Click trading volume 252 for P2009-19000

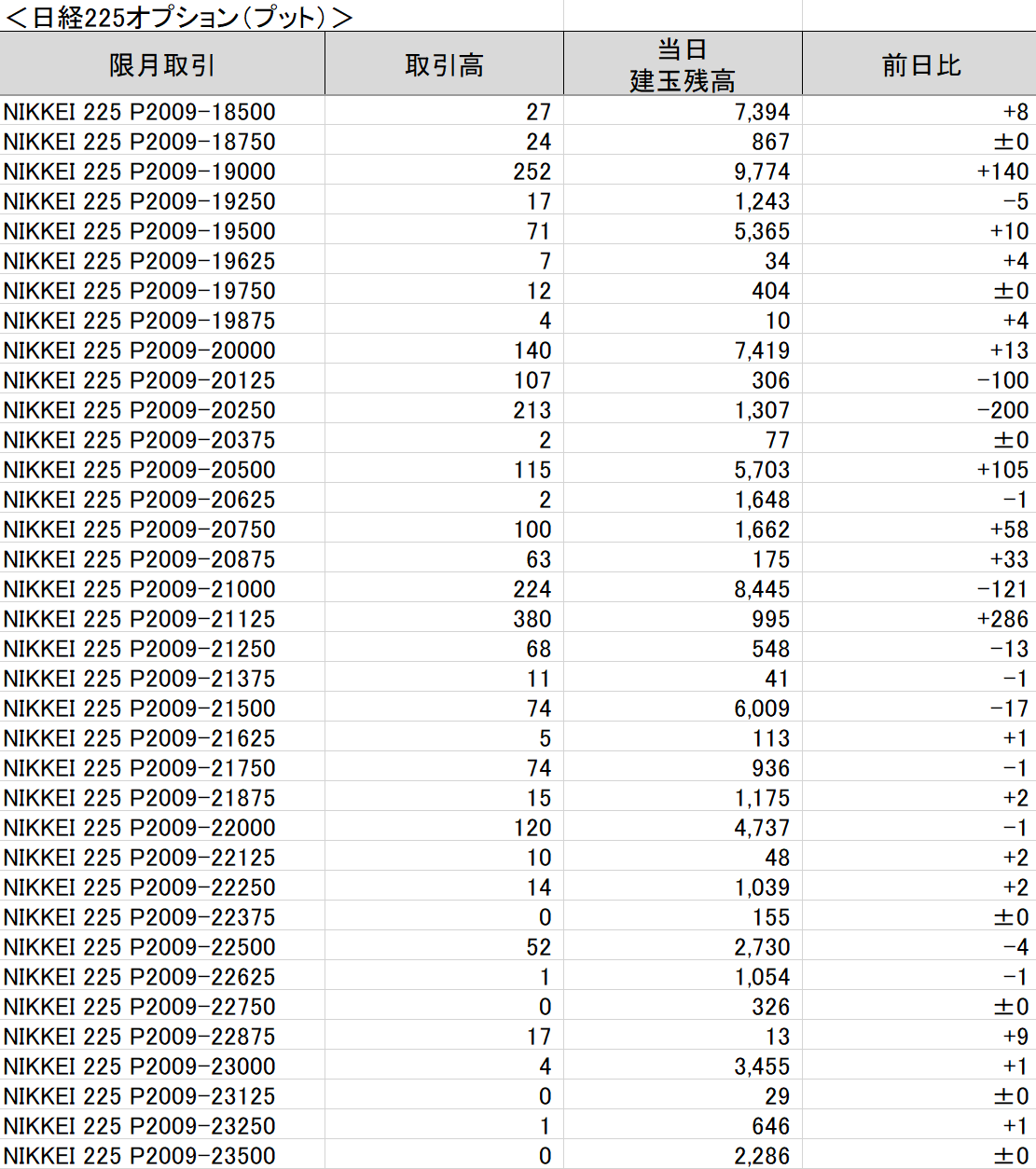[444, 171]
